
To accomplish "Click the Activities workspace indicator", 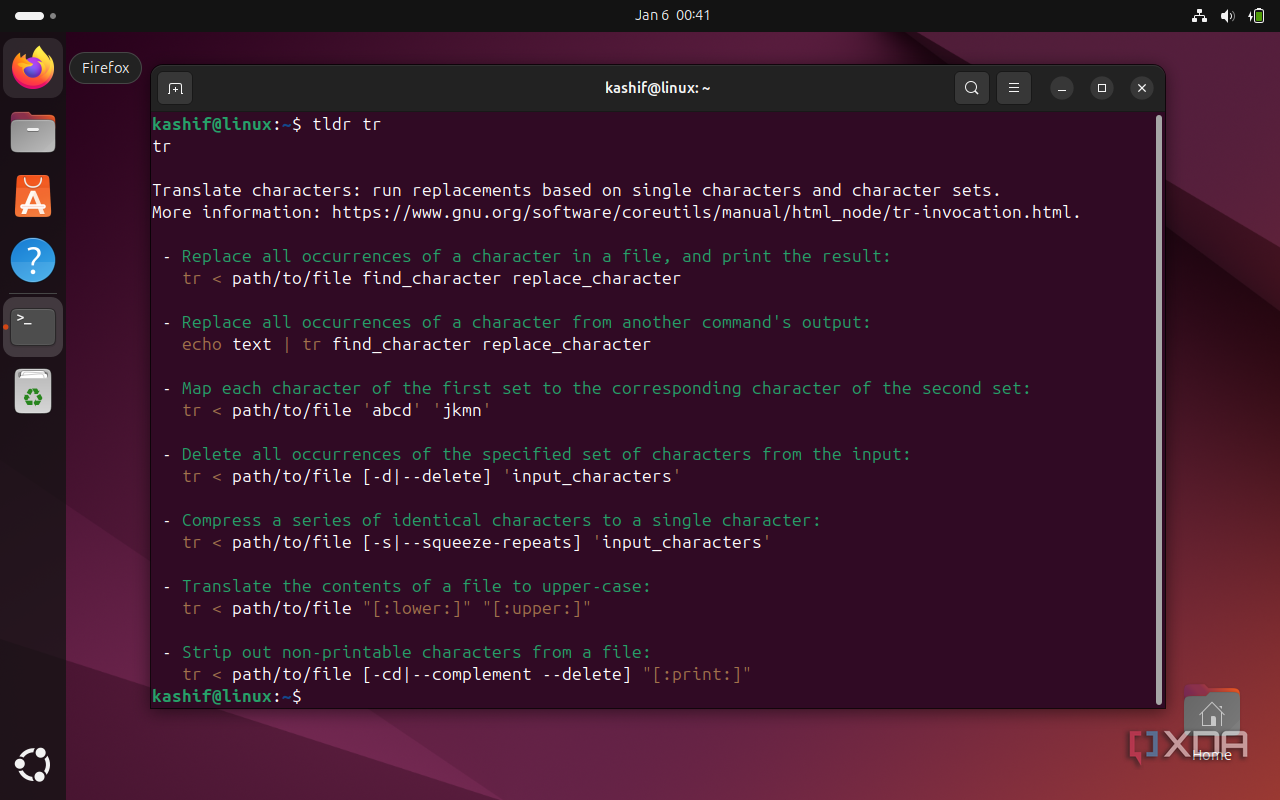I will coord(36,16).
